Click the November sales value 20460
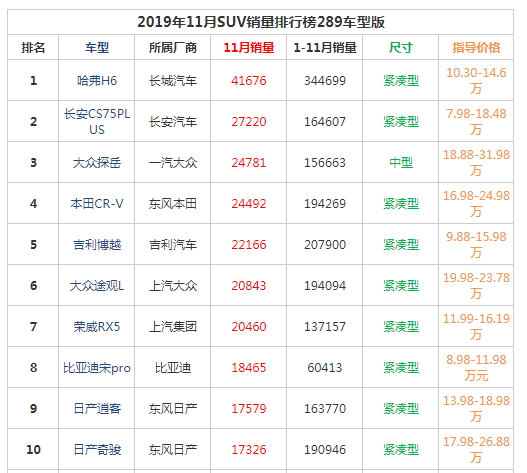The height and width of the screenshot is (473, 527). (249, 327)
